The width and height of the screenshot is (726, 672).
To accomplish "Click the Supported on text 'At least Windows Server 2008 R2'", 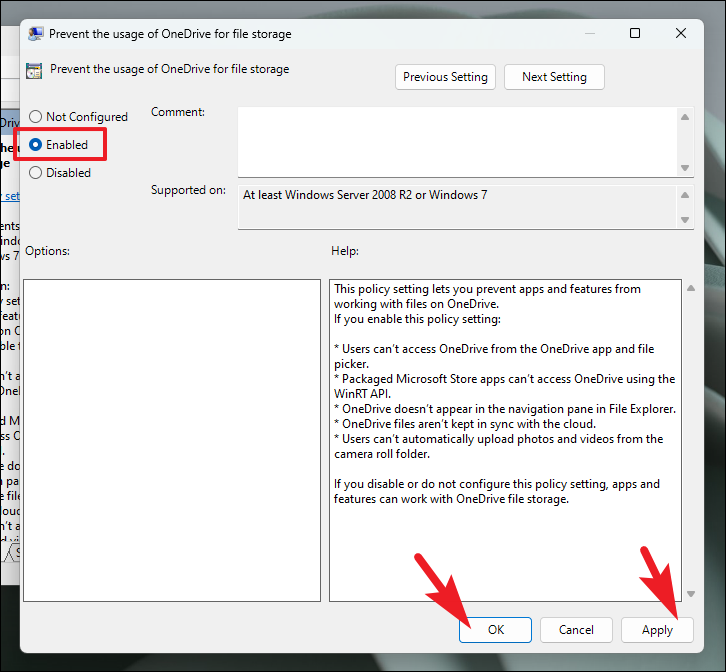I will 327,195.
